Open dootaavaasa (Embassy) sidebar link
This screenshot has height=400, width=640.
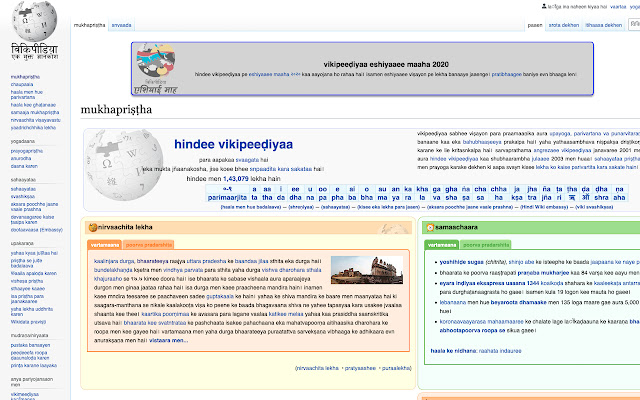[x=37, y=230]
